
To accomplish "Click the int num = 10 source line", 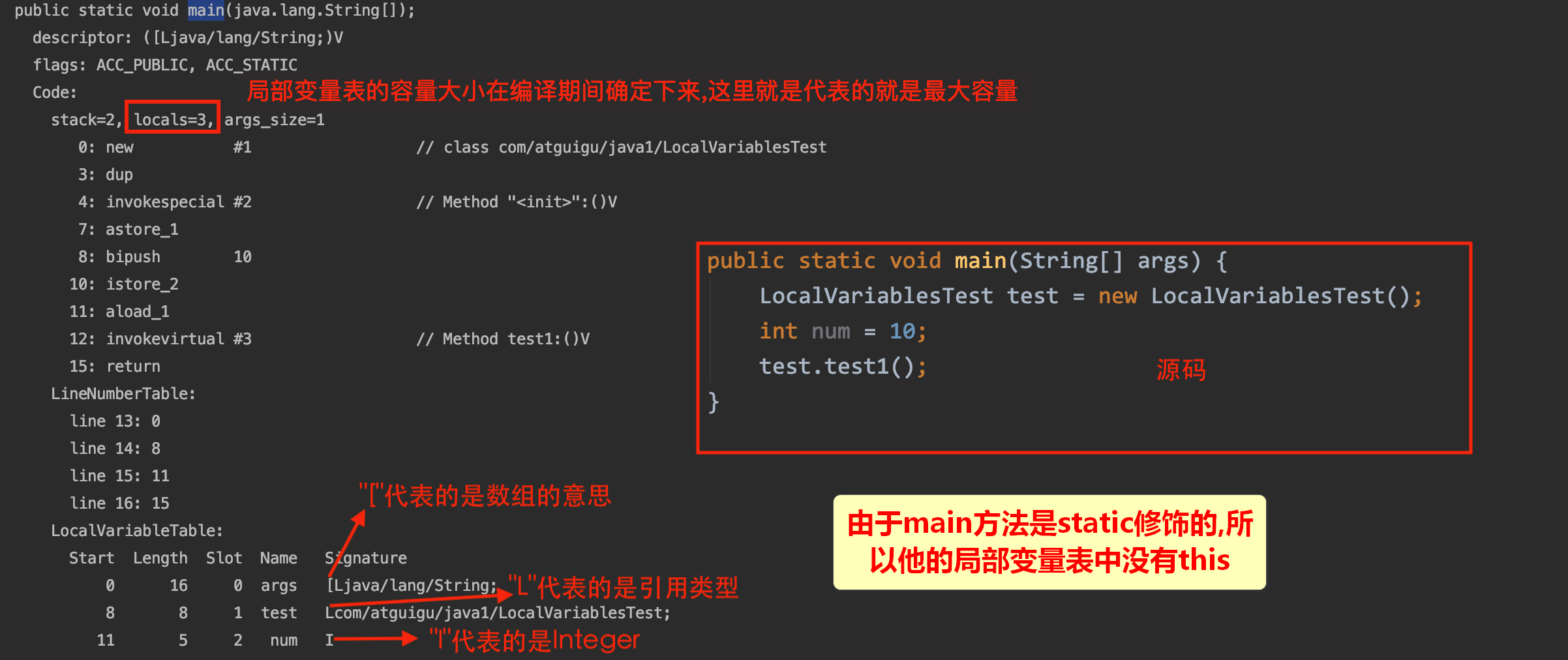I will (x=843, y=331).
